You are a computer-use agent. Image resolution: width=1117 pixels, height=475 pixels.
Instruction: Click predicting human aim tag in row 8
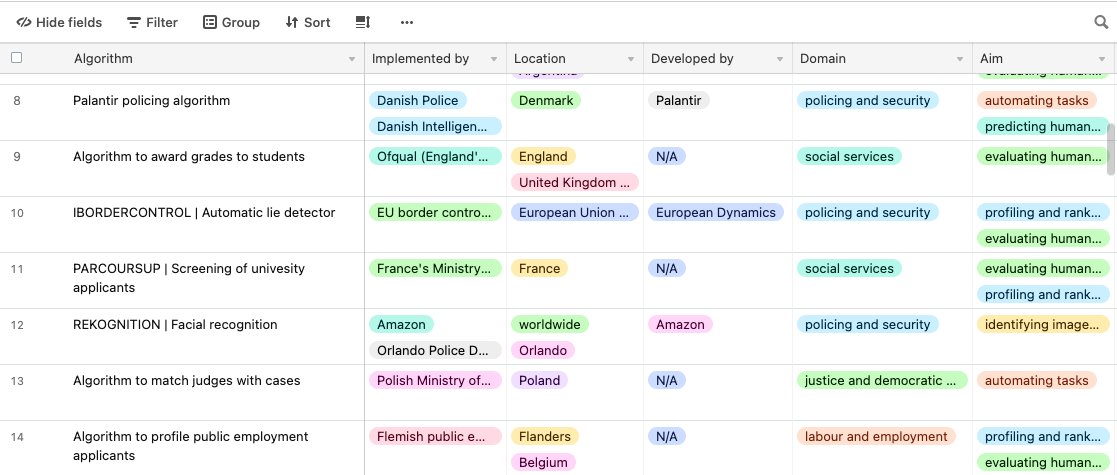[x=1043, y=126]
